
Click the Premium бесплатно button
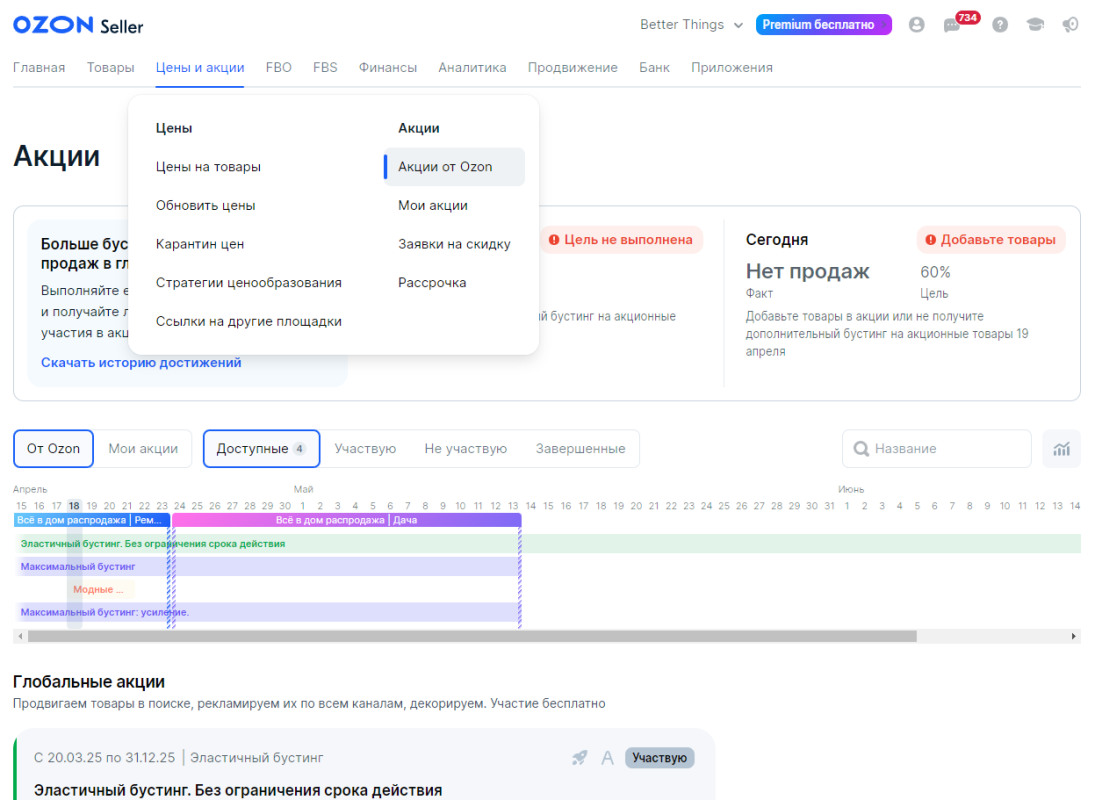click(823, 25)
